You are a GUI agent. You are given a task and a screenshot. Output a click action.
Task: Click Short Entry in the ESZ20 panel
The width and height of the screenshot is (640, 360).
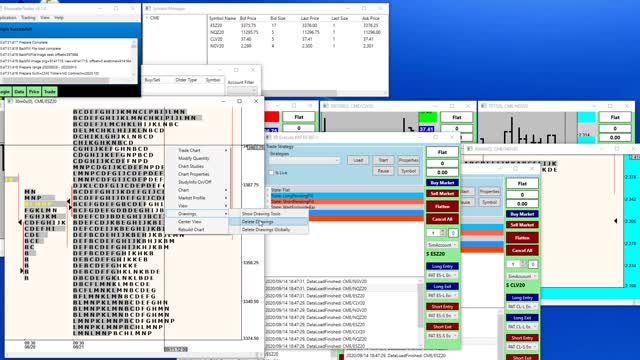pos(442,307)
